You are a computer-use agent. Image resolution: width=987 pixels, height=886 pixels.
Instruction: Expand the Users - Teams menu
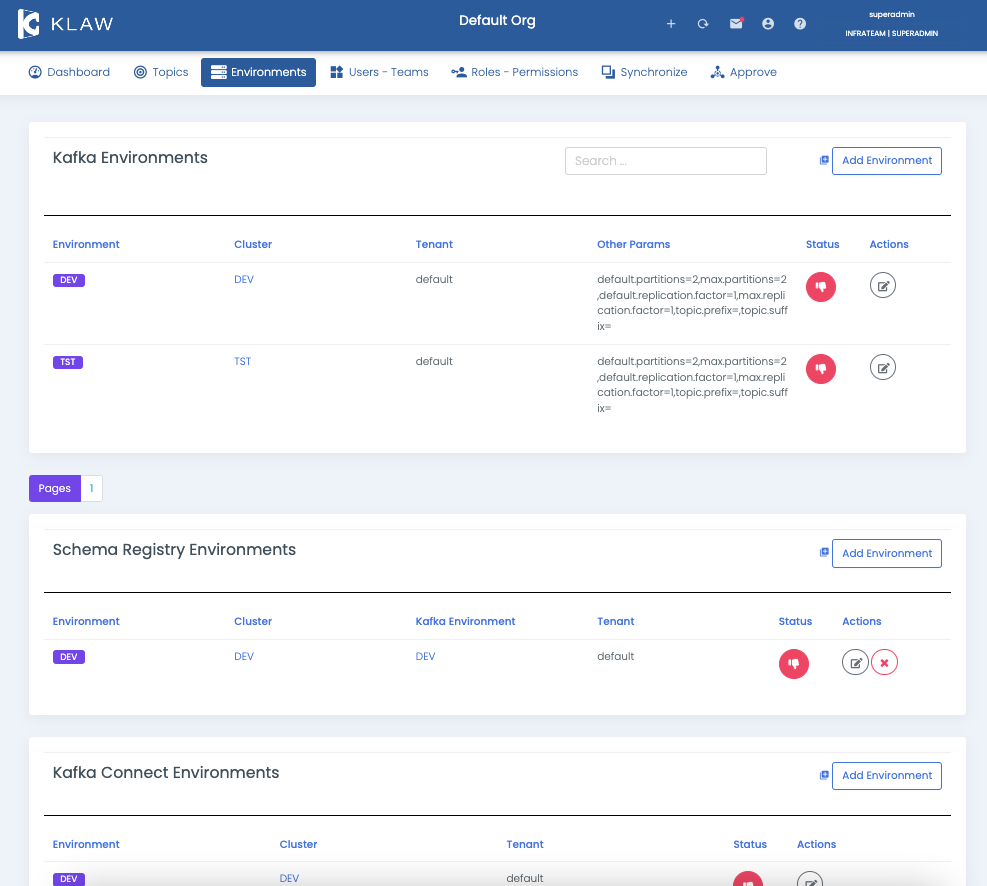coord(379,72)
